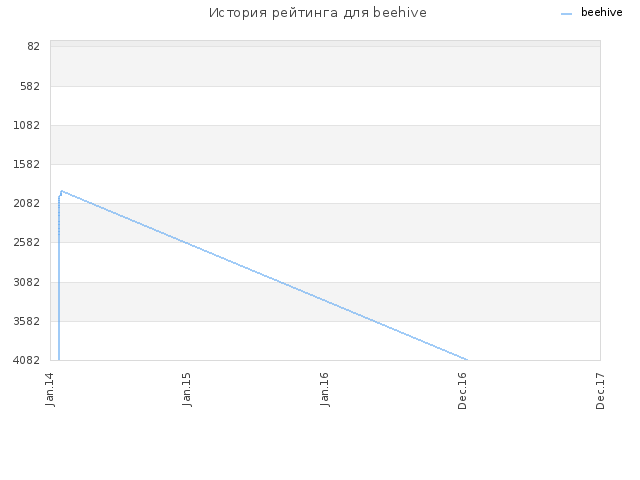
Task: Click the 2582 y-axis label
Action: point(27,242)
